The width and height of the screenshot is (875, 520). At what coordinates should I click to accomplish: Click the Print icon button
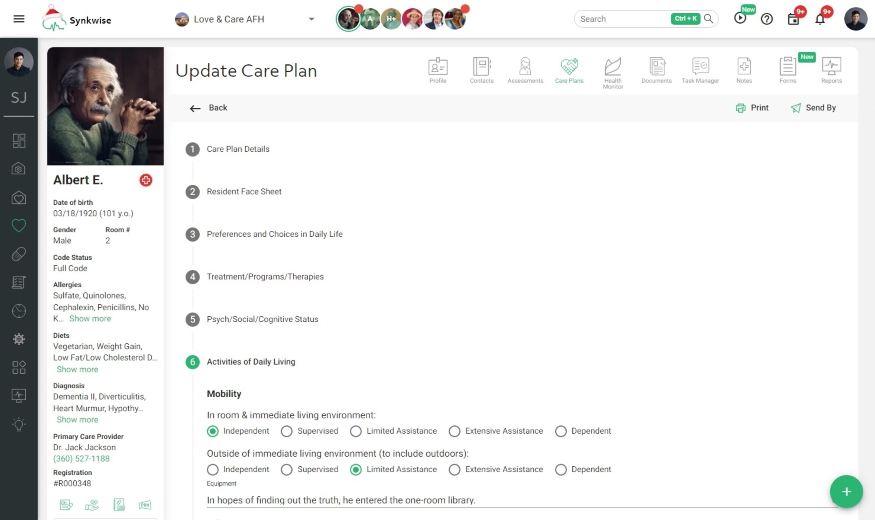click(x=752, y=108)
